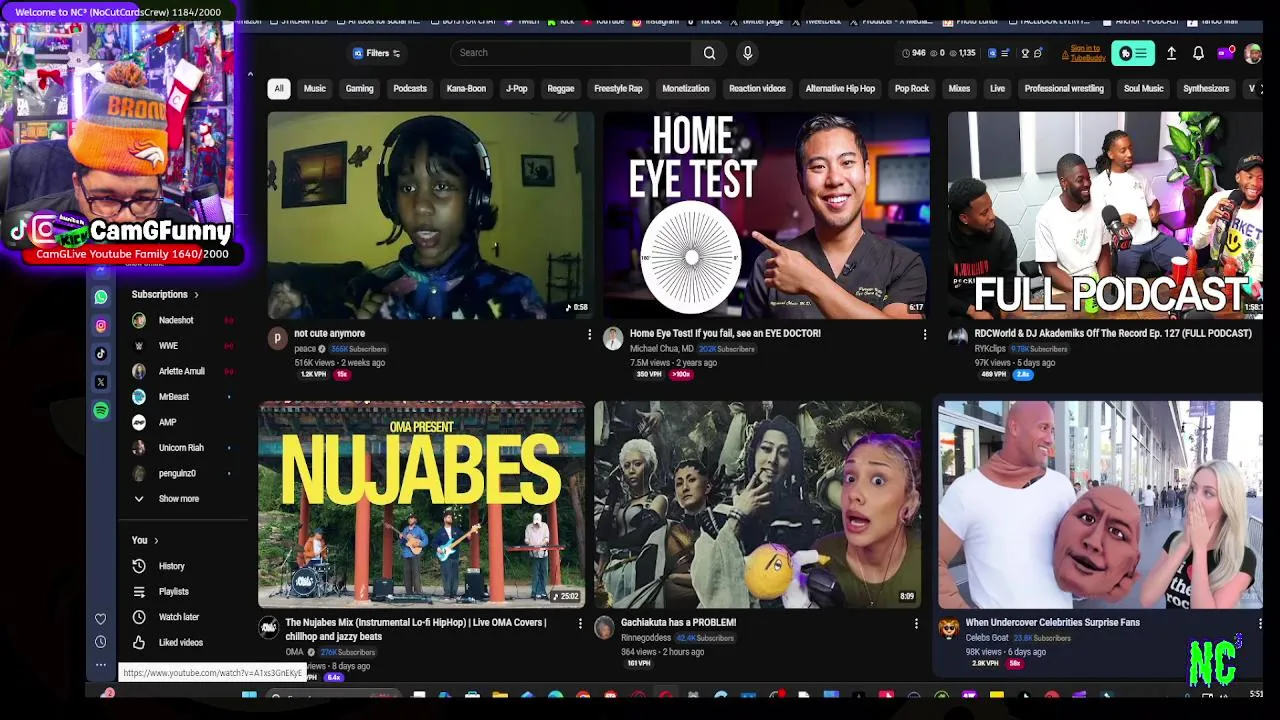The height and width of the screenshot is (720, 1280).
Task: Expand the Subscriptions section arrow
Action: pyautogui.click(x=196, y=295)
